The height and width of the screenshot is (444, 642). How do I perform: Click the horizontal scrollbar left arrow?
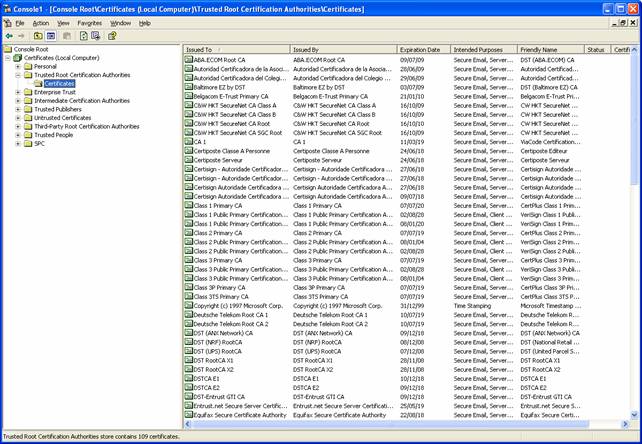click(x=188, y=424)
